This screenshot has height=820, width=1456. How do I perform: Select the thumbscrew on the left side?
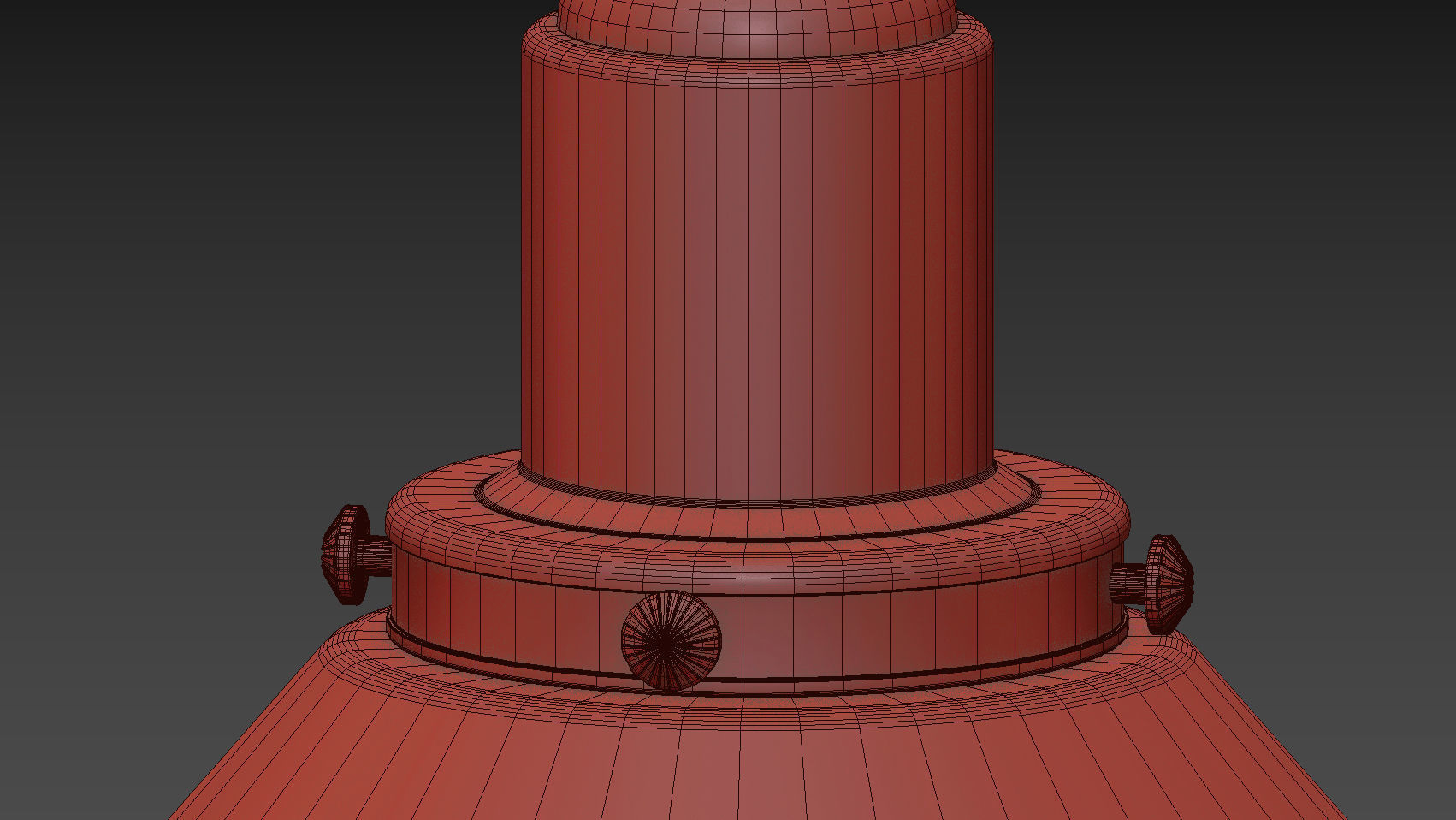[x=357, y=555]
